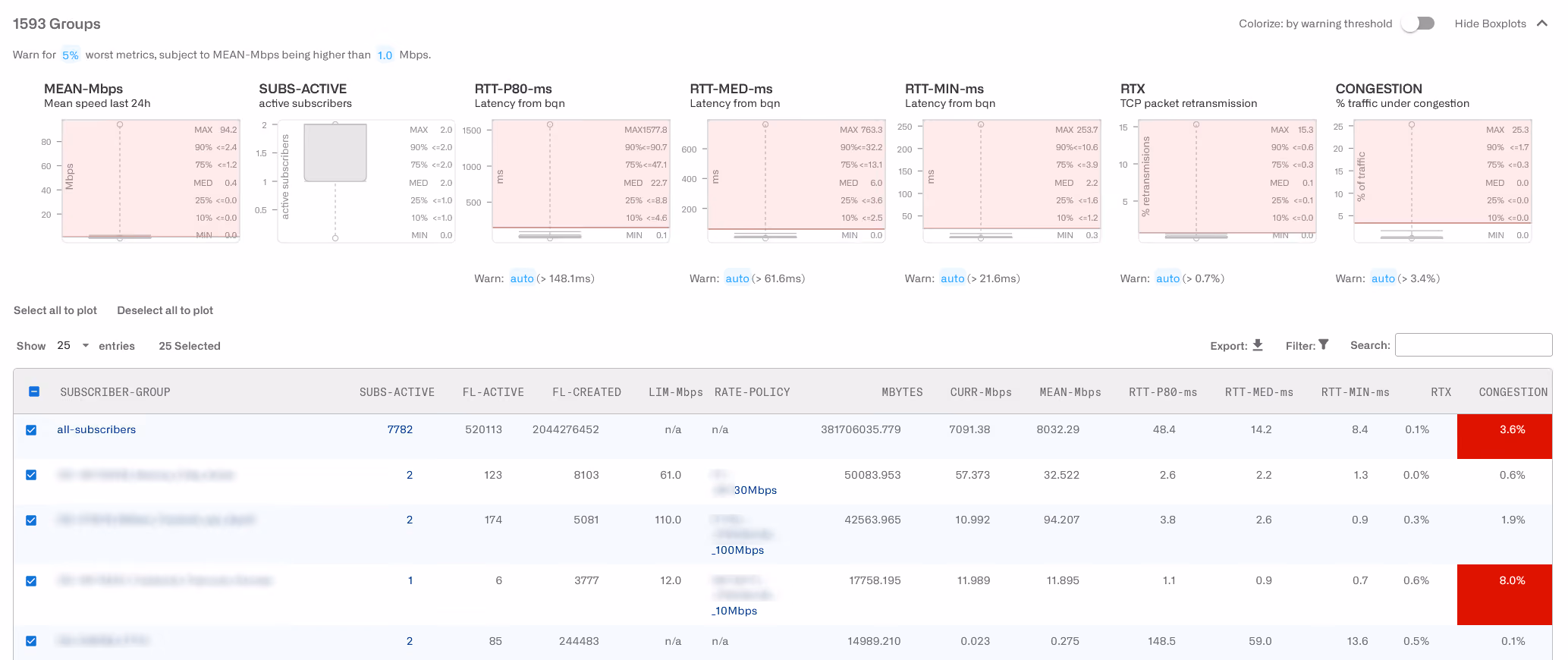The width and height of the screenshot is (1568, 660).
Task: Open the 30Mbps rate policy link
Action: click(x=755, y=490)
